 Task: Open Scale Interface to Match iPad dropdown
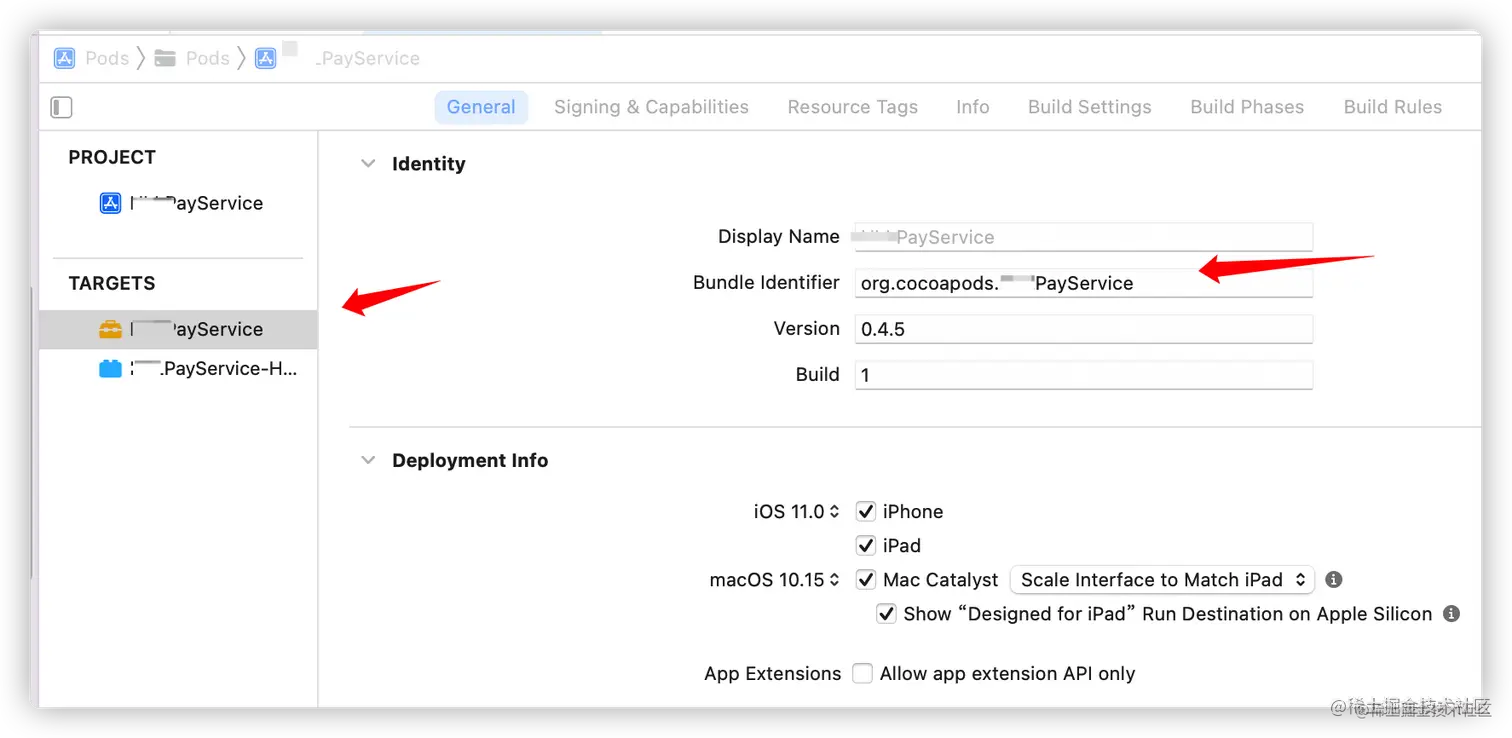click(1162, 579)
